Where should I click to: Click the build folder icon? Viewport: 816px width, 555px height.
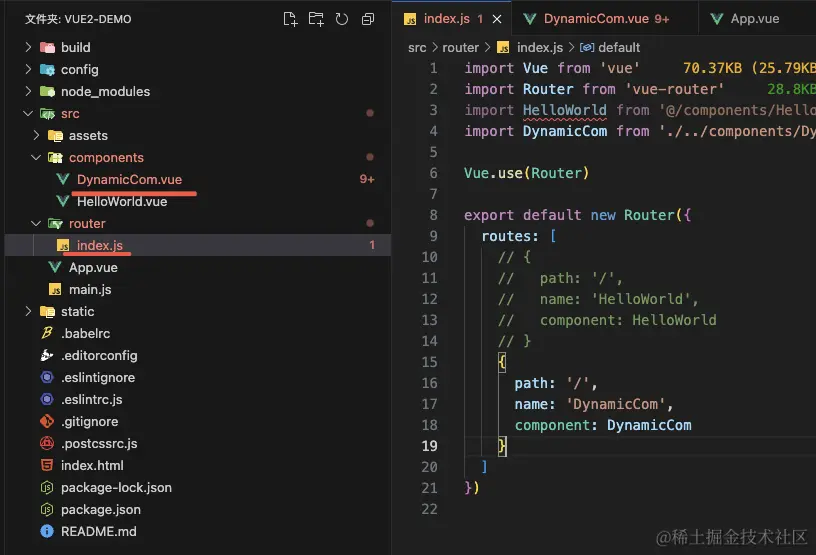point(47,47)
